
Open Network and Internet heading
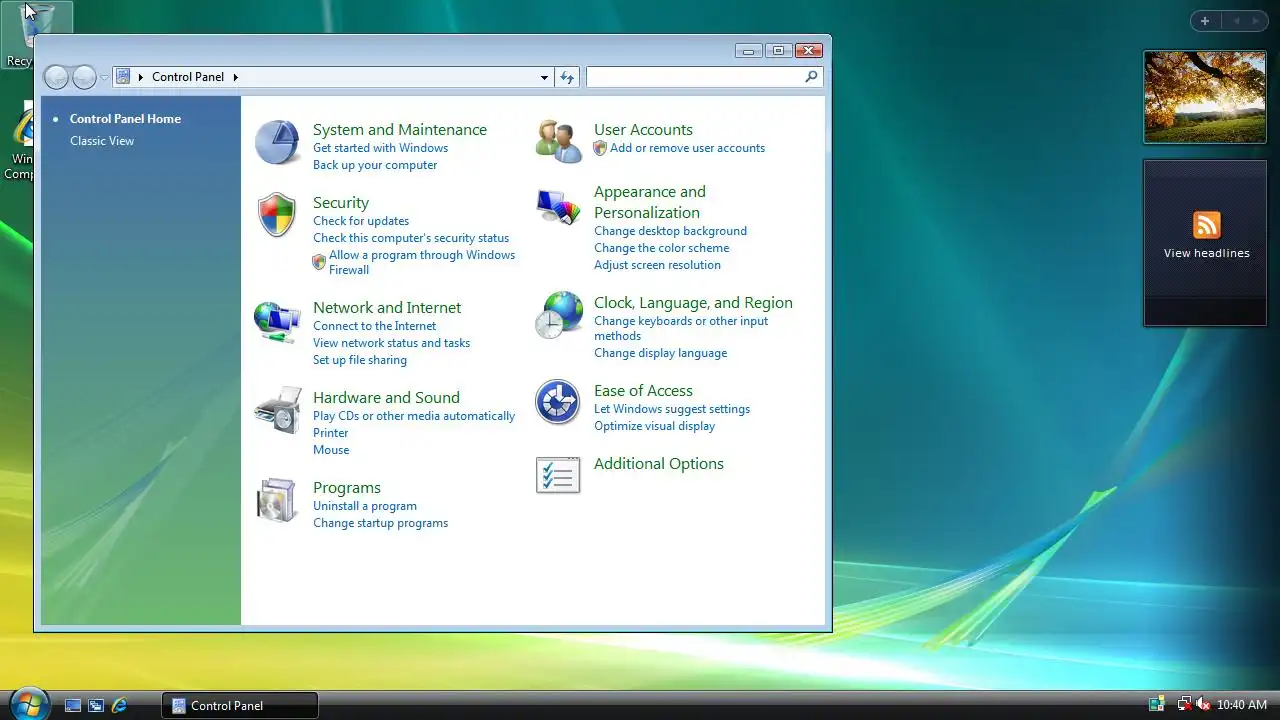pos(387,308)
